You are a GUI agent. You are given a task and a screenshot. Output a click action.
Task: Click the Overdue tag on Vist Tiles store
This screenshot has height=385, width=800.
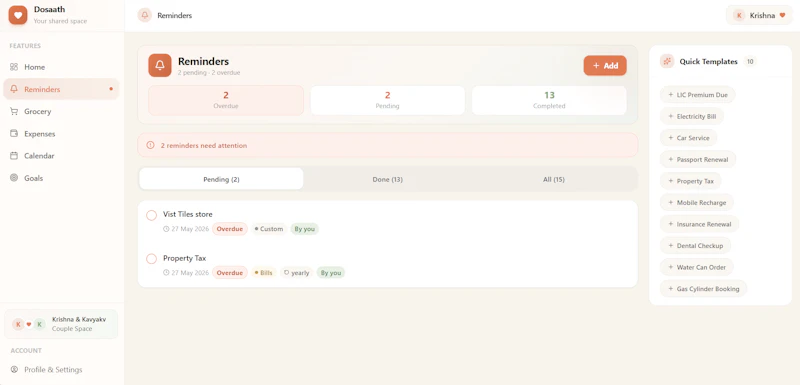[x=230, y=229]
